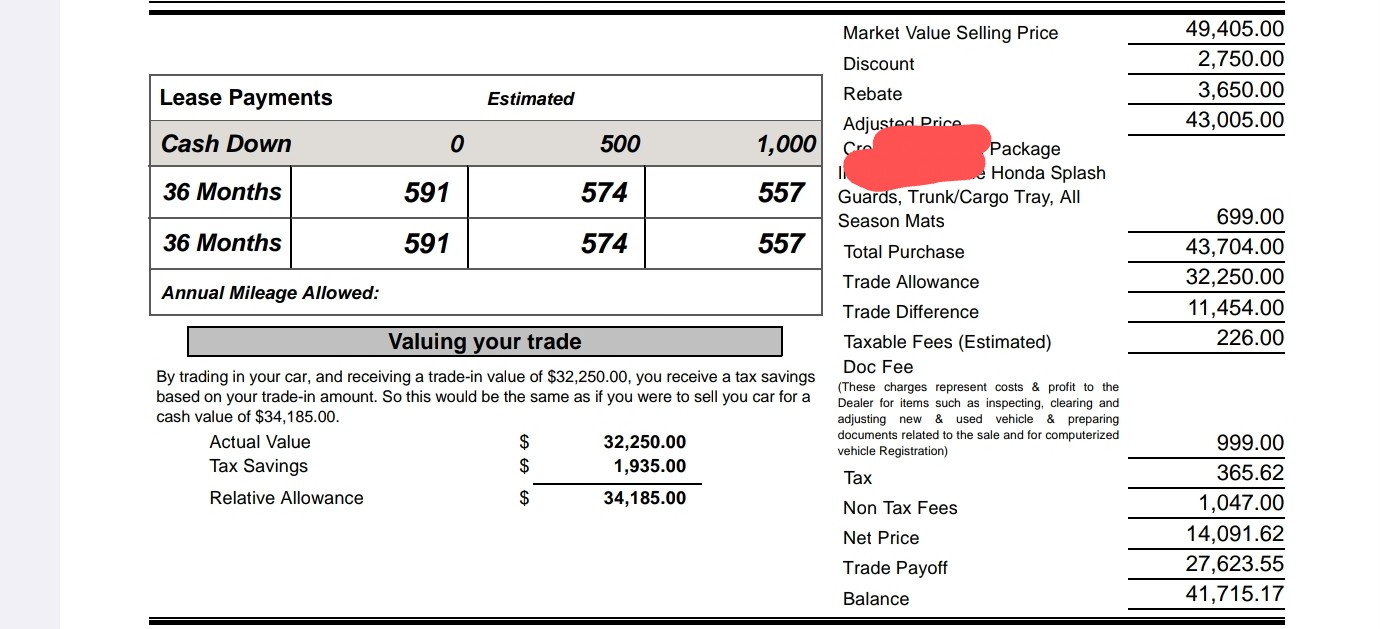
Task: Click the Cash Down 1,000 column heading
Action: 786,144
